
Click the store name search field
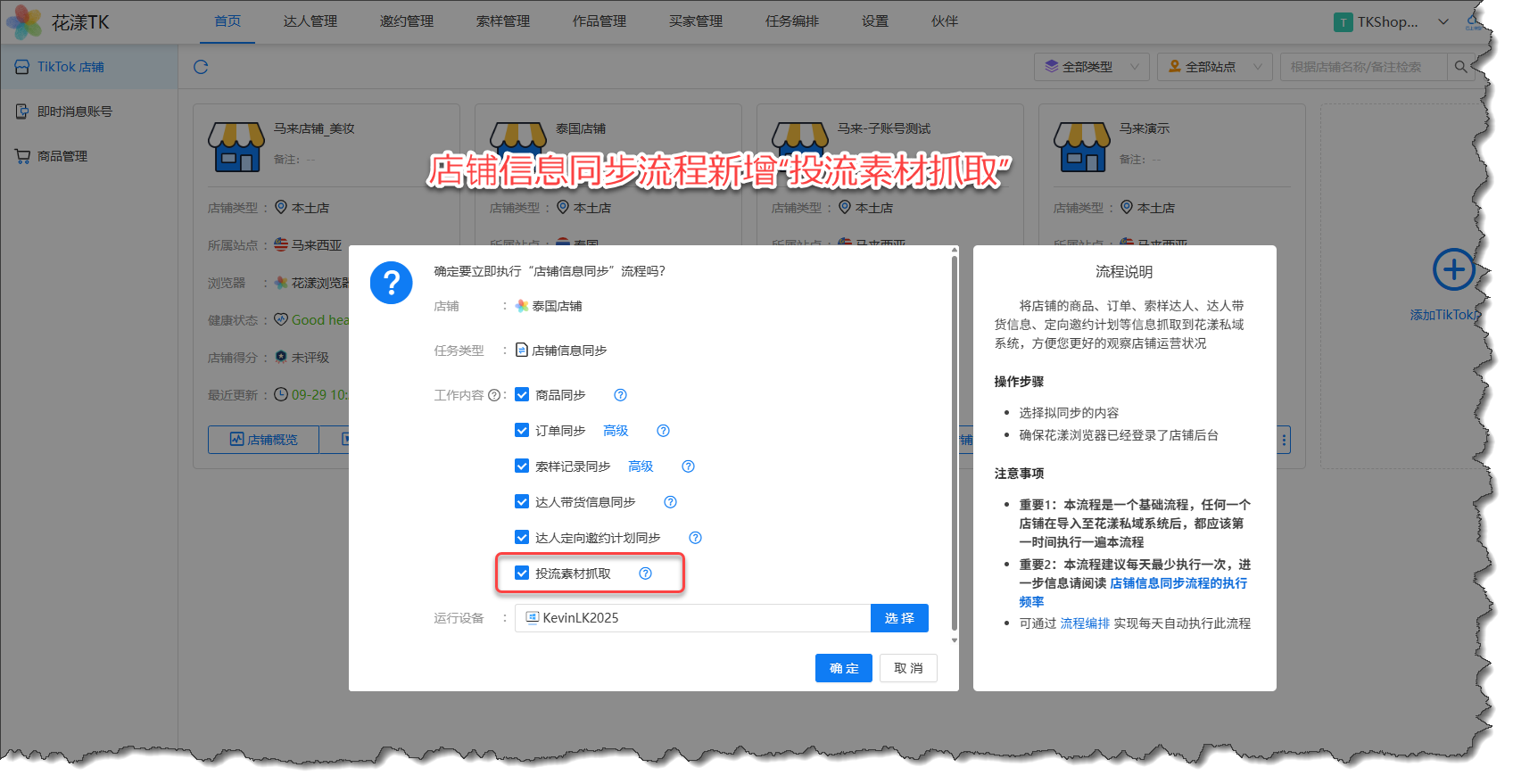click(x=1363, y=67)
